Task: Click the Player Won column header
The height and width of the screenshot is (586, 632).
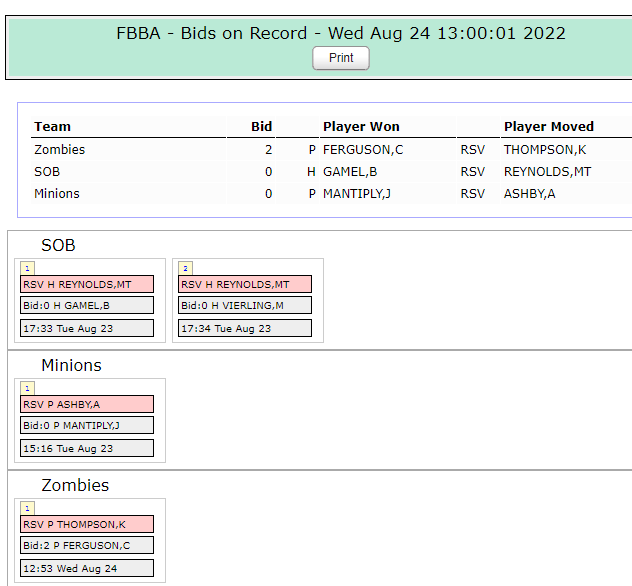Action: point(361,127)
